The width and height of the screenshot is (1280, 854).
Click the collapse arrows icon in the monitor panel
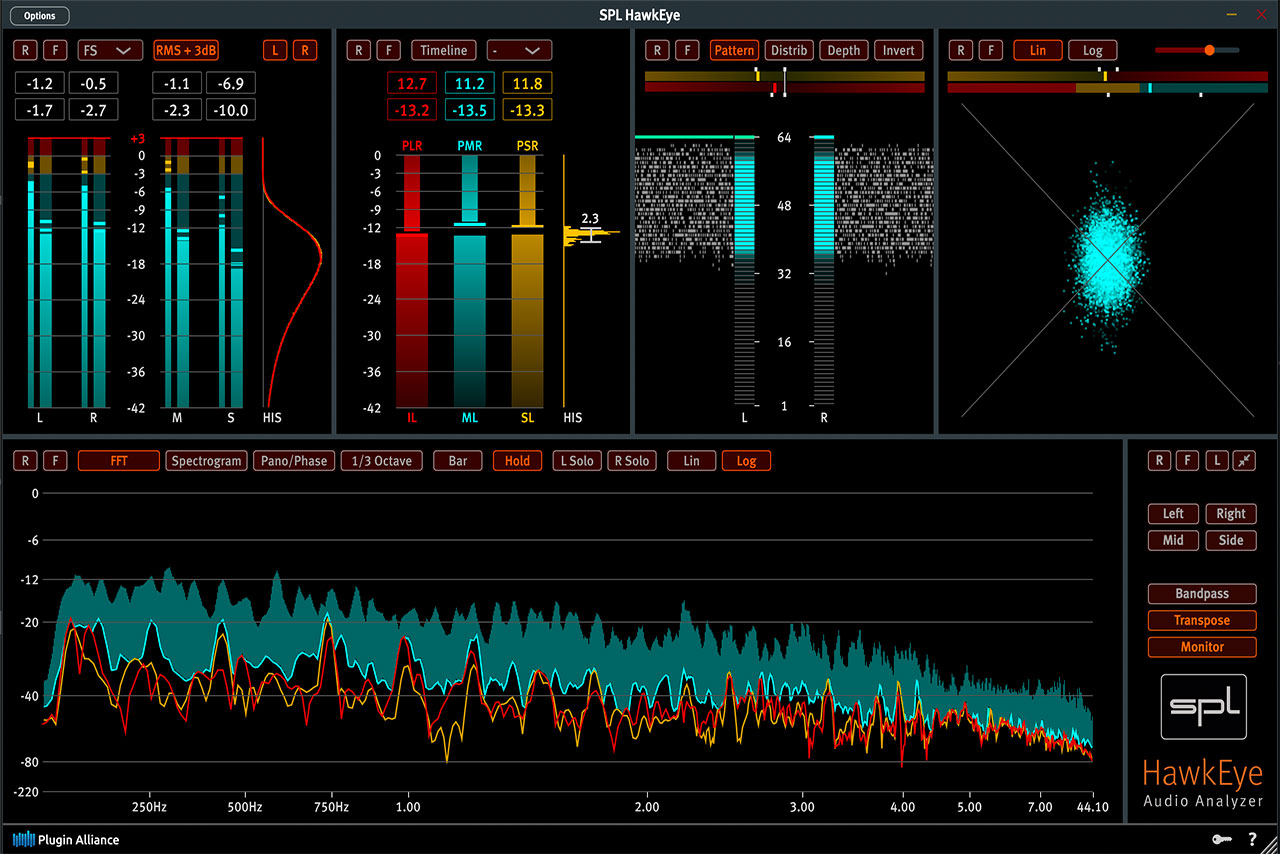point(1244,461)
